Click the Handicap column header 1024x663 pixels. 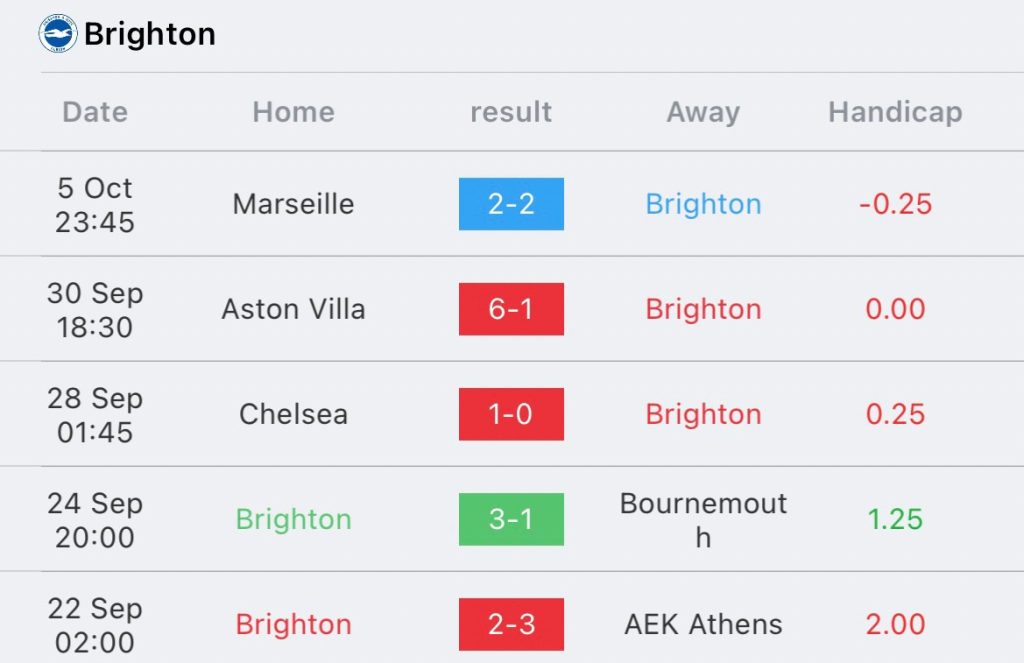(x=895, y=112)
